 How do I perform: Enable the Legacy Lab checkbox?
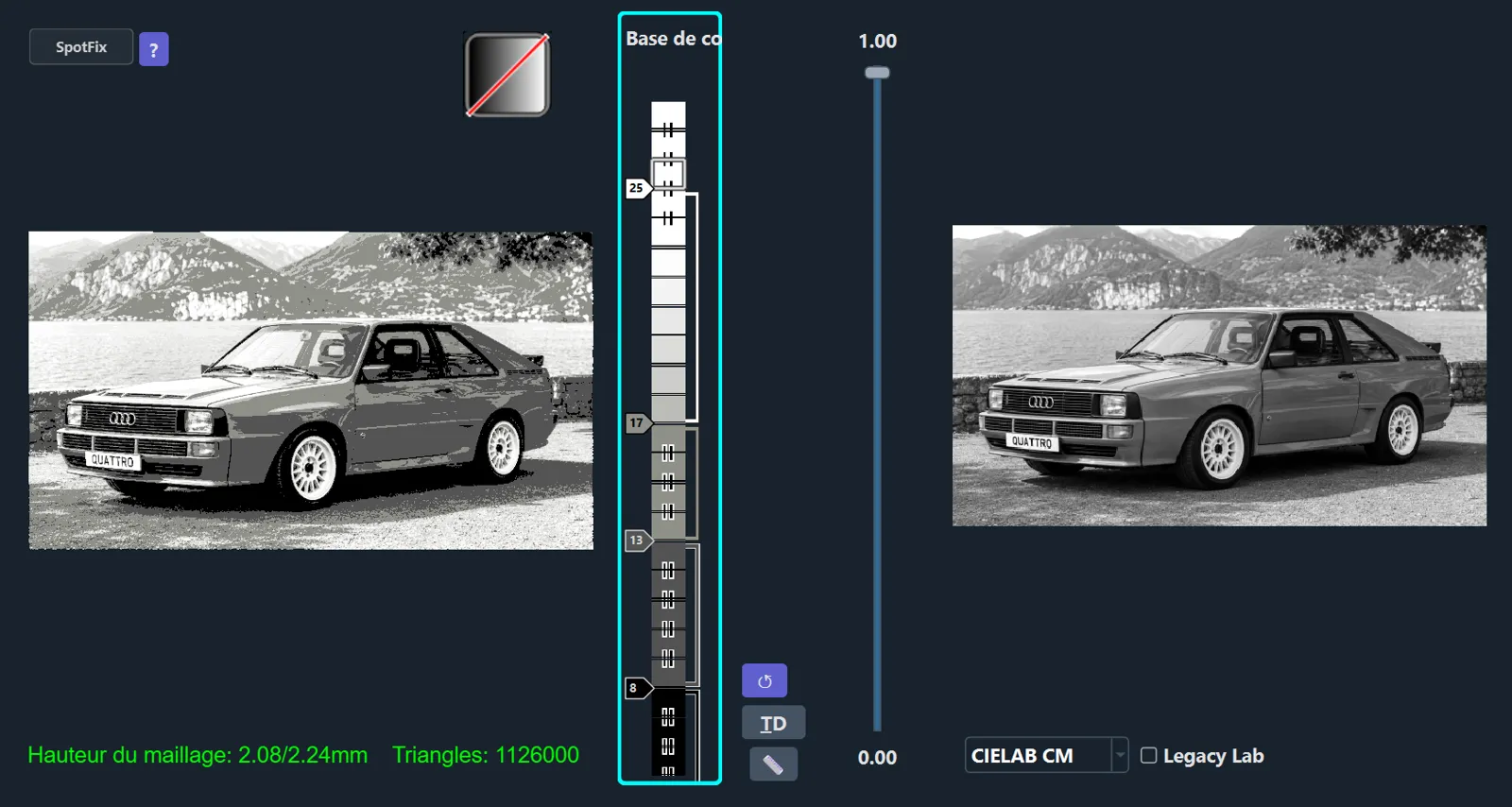click(x=1148, y=755)
